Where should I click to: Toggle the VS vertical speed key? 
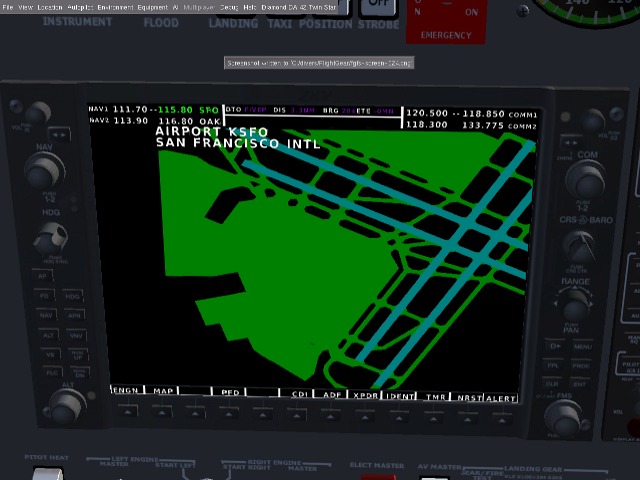pos(50,354)
